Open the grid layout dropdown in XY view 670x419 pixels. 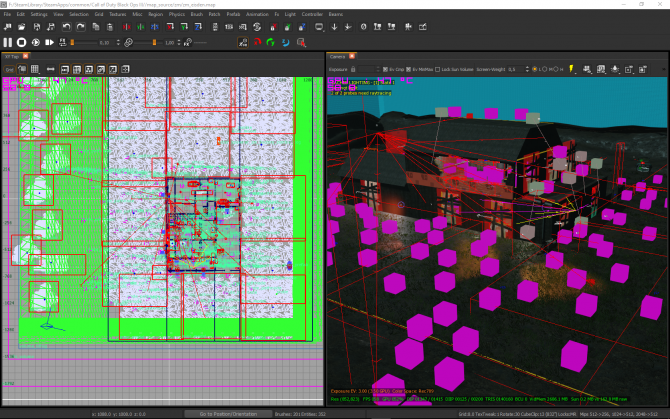coord(35,69)
